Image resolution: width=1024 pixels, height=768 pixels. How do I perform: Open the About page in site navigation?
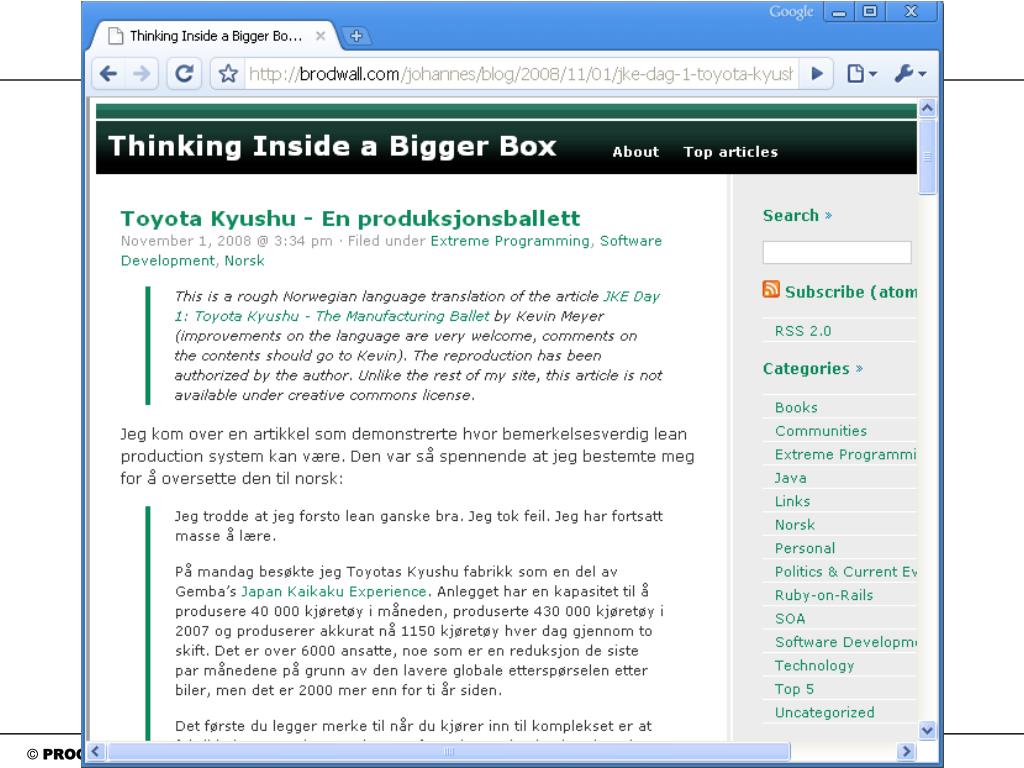point(635,152)
